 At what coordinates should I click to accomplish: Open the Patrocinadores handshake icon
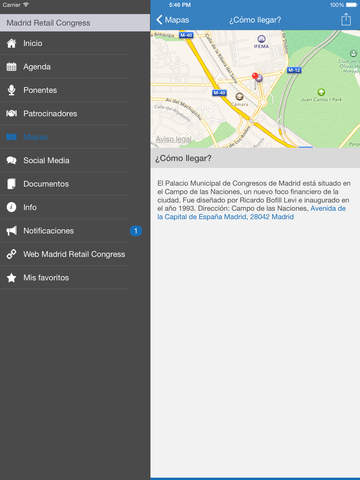coord(11,114)
